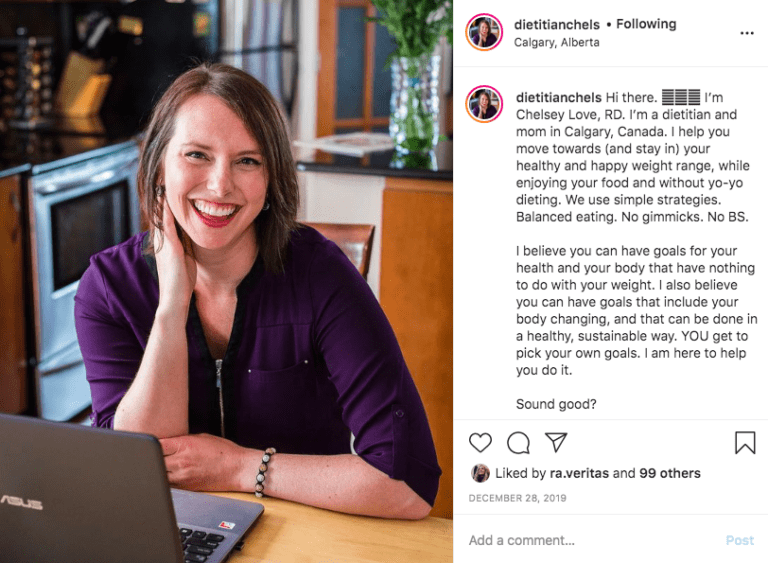Share post with the paper plane icon
The width and height of the screenshot is (768, 563).
[556, 442]
